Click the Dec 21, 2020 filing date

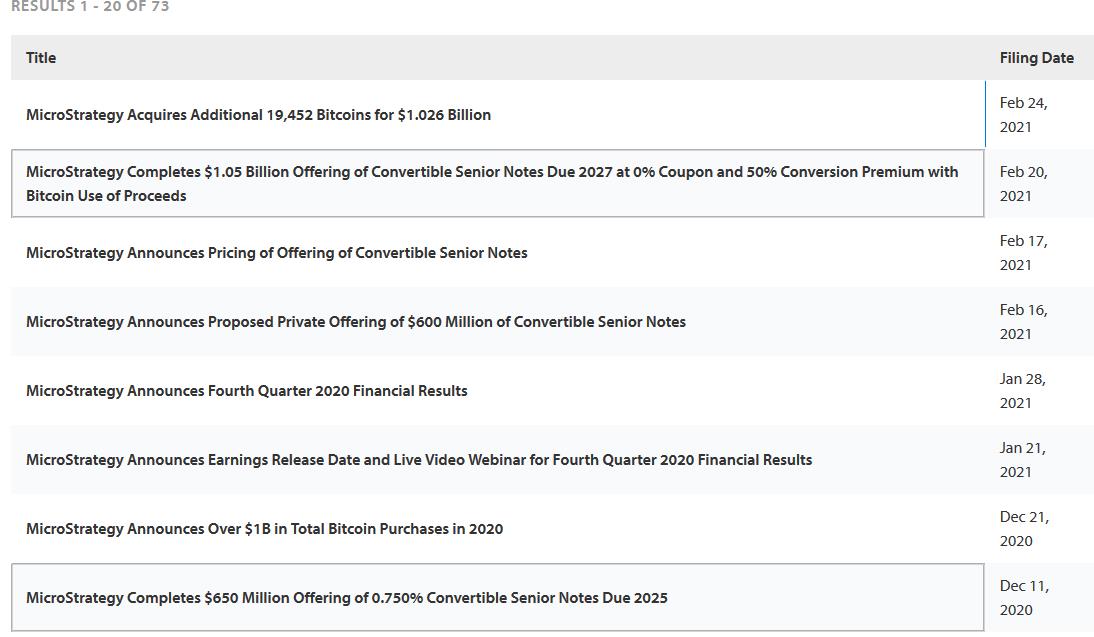pos(1023,529)
